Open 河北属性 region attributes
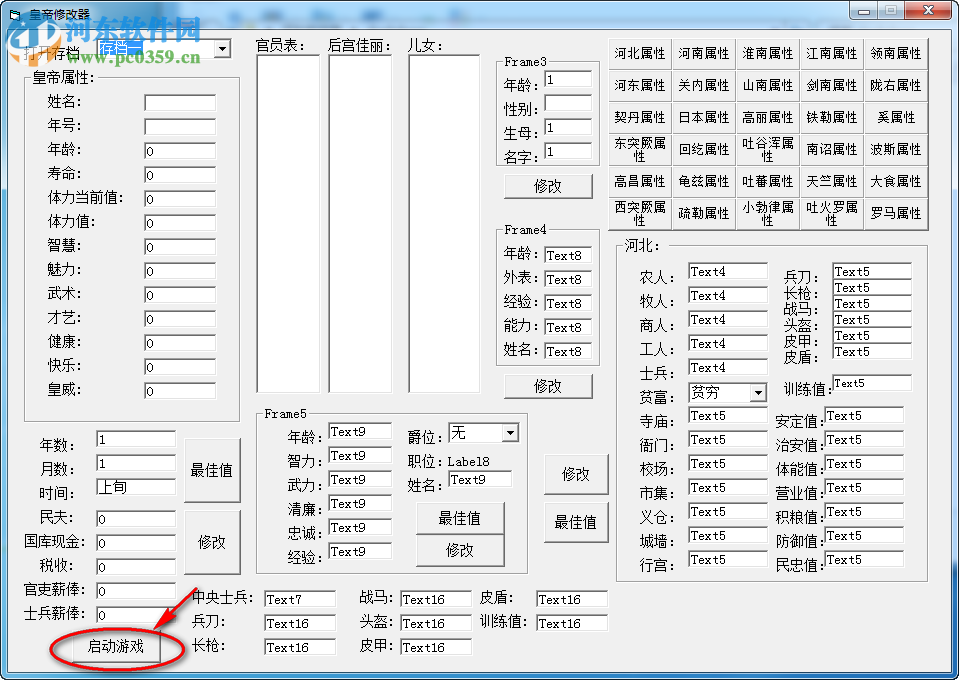 [x=639, y=53]
